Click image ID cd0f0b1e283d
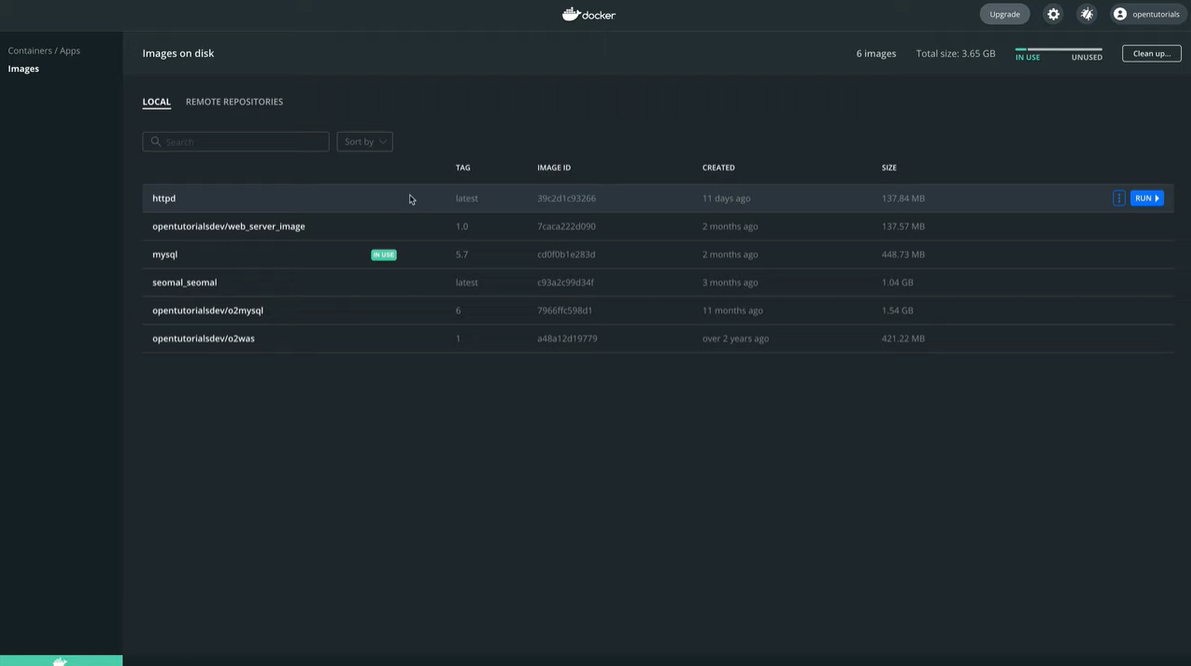The height and width of the screenshot is (666, 1191). [566, 254]
